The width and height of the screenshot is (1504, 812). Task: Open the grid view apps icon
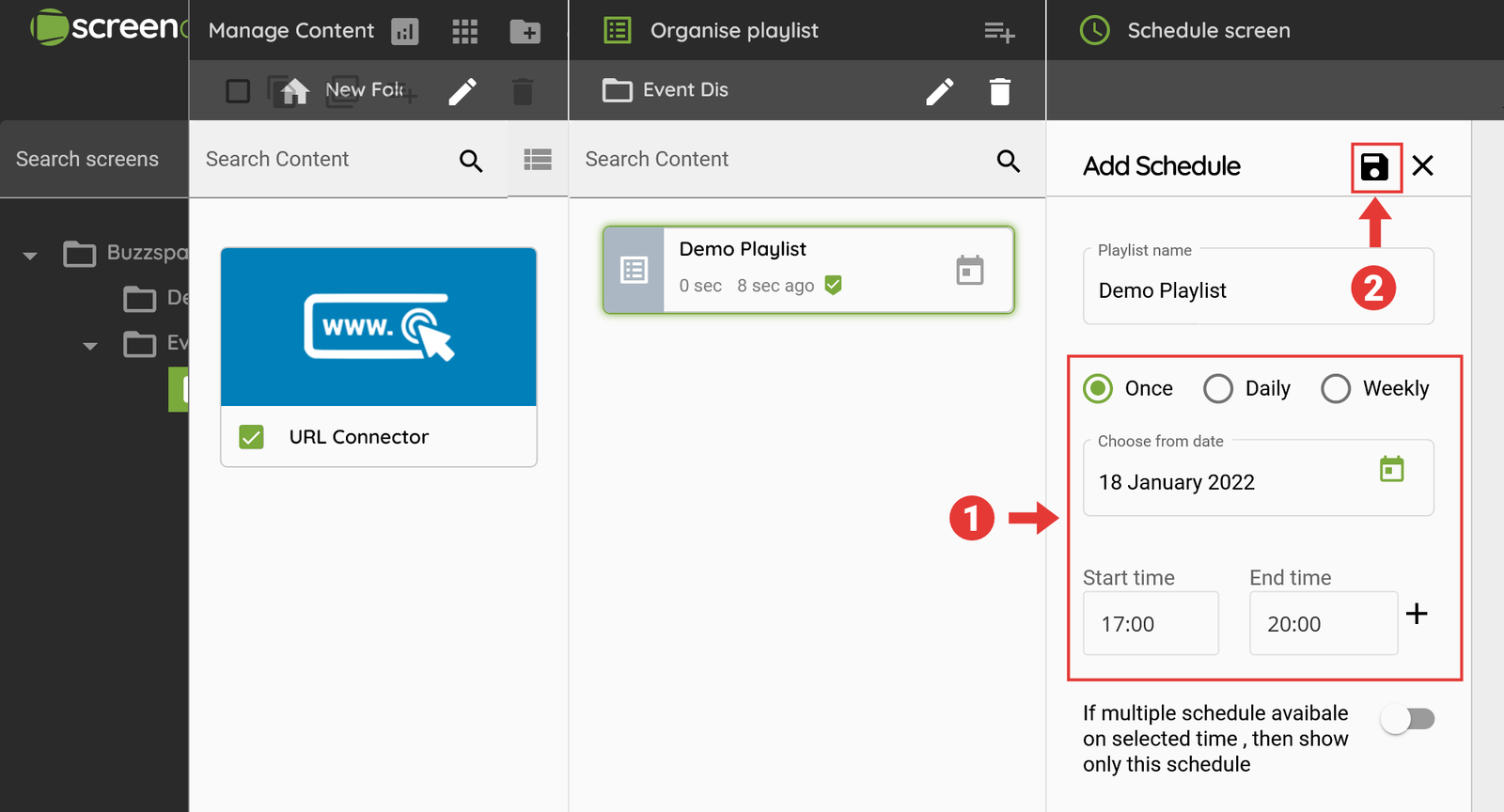pyautogui.click(x=464, y=32)
